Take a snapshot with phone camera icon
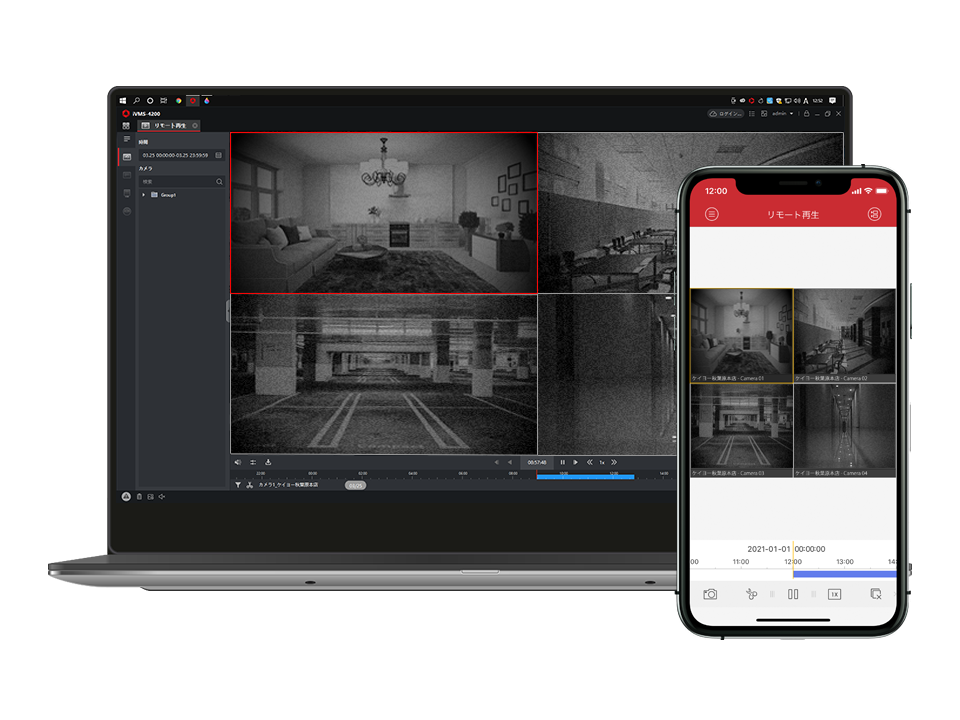960x720 pixels. point(710,594)
